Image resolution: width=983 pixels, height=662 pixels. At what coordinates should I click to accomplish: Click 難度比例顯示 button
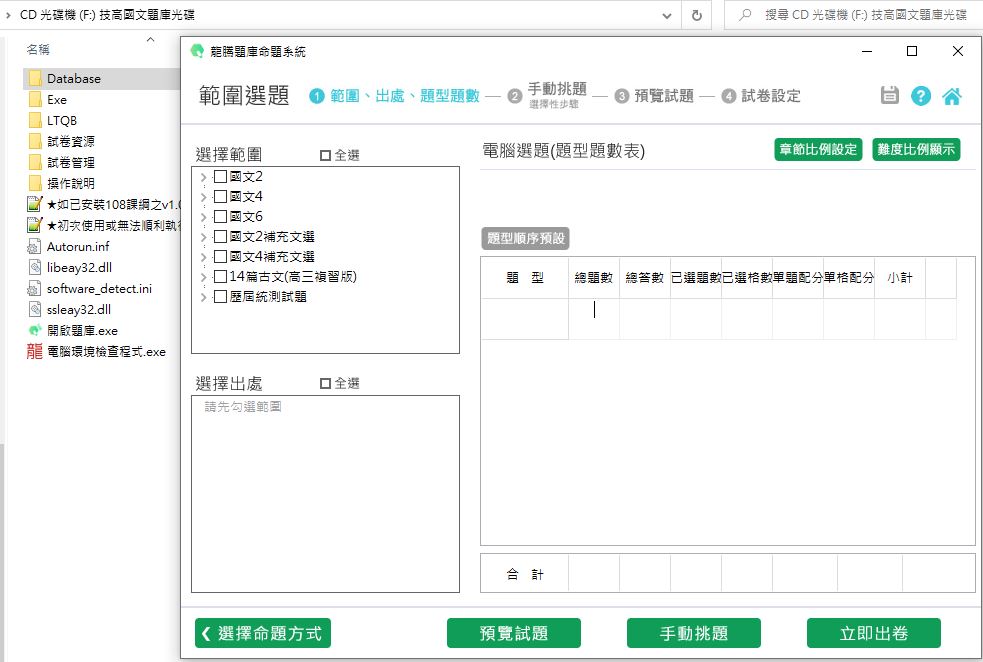[x=916, y=150]
